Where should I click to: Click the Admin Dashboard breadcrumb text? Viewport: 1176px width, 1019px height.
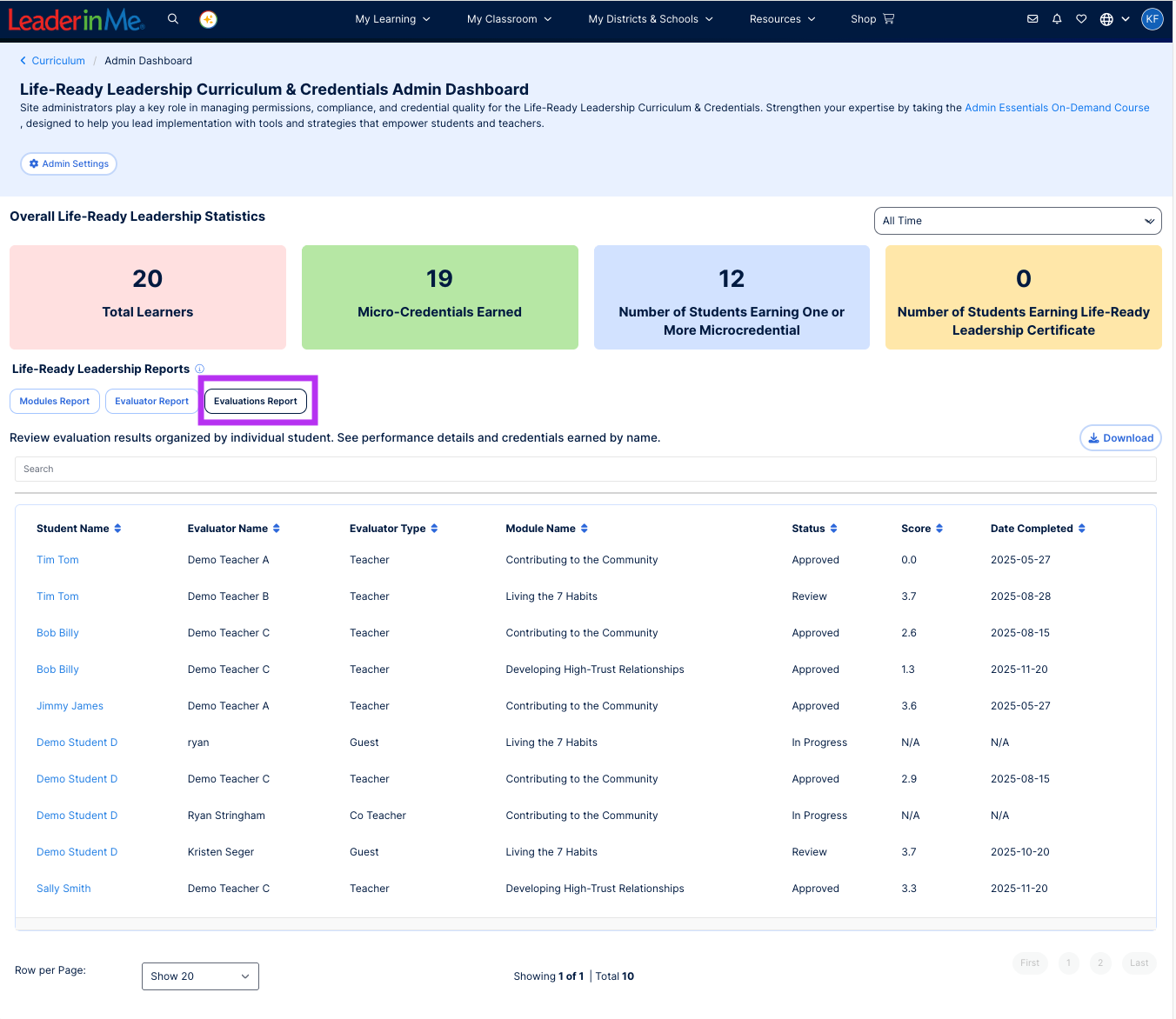tap(148, 61)
